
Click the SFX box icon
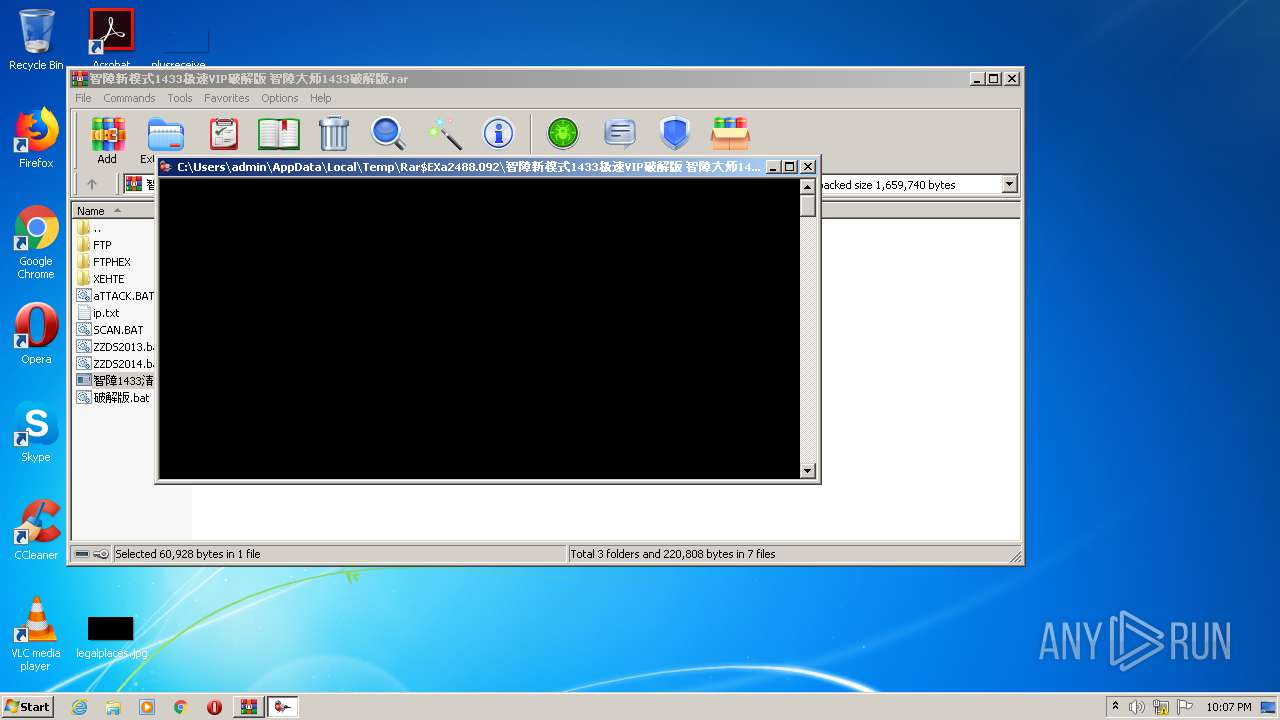point(731,133)
